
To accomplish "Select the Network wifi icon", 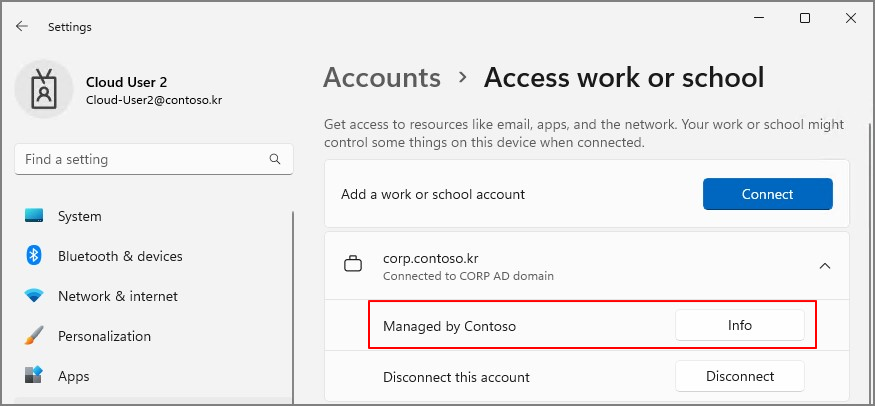I will coord(34,296).
